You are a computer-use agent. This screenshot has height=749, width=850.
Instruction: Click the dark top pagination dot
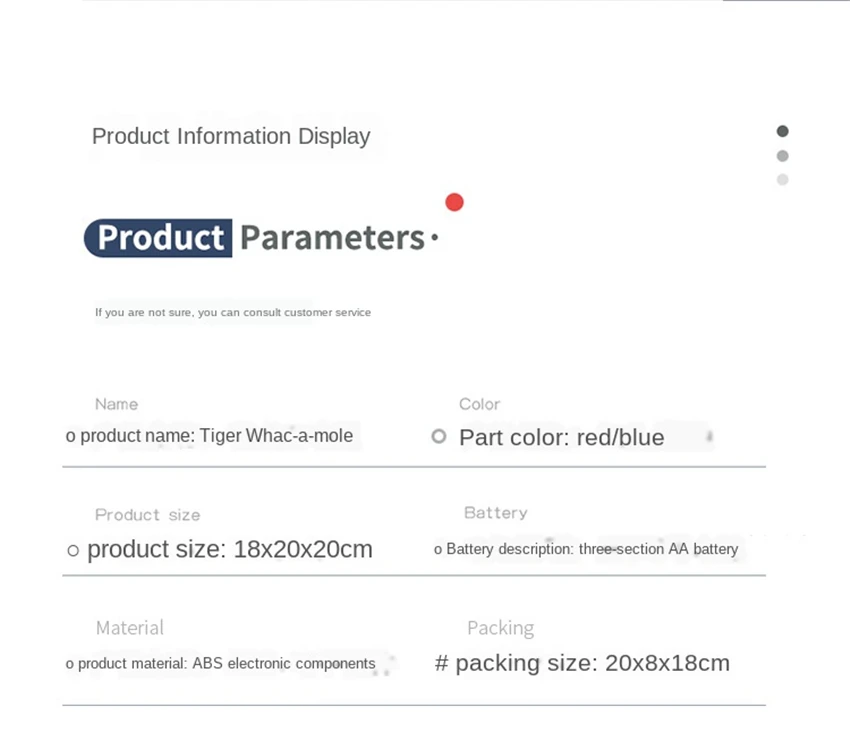click(x=782, y=131)
